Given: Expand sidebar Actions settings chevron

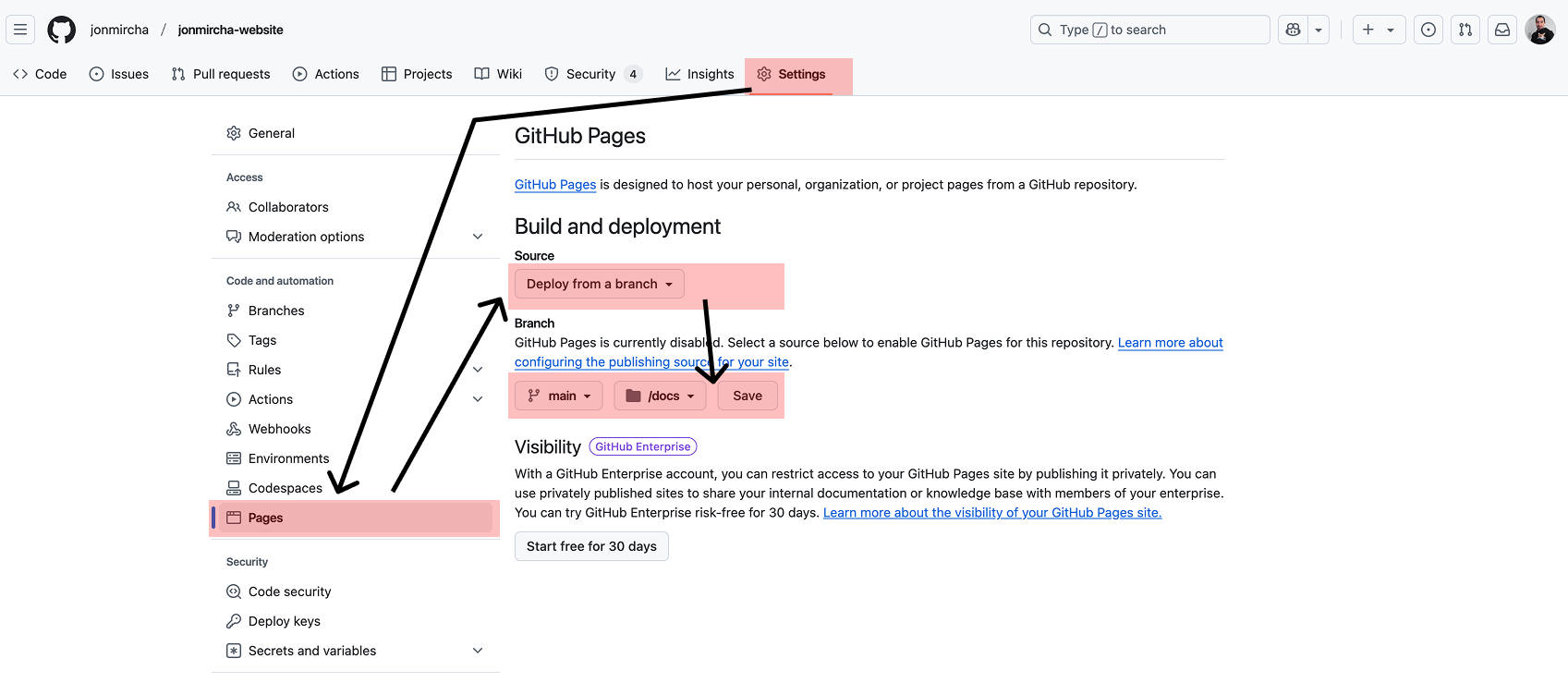Looking at the screenshot, I should click(x=478, y=399).
